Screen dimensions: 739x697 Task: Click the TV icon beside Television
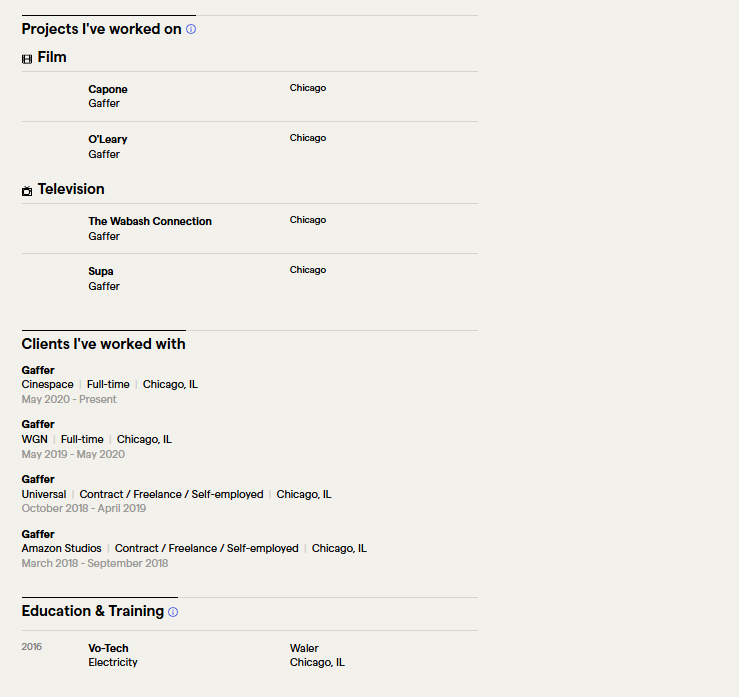27,191
